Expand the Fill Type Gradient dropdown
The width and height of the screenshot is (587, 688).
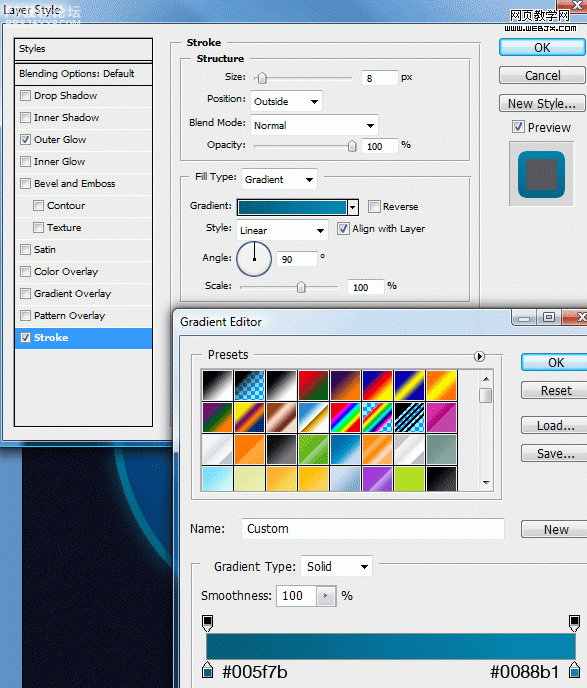[x=279, y=179]
